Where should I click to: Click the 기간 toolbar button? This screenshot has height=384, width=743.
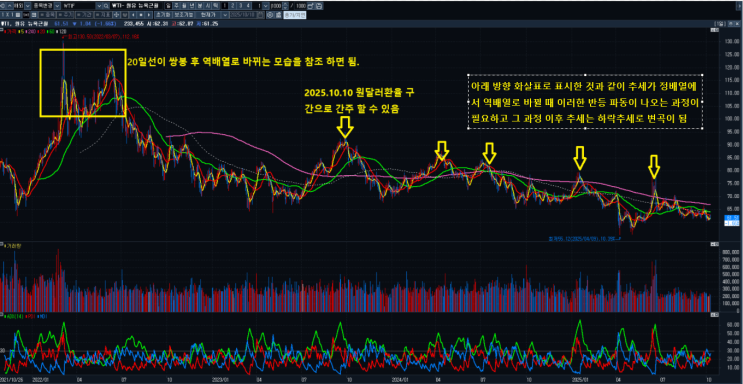[84, 15]
